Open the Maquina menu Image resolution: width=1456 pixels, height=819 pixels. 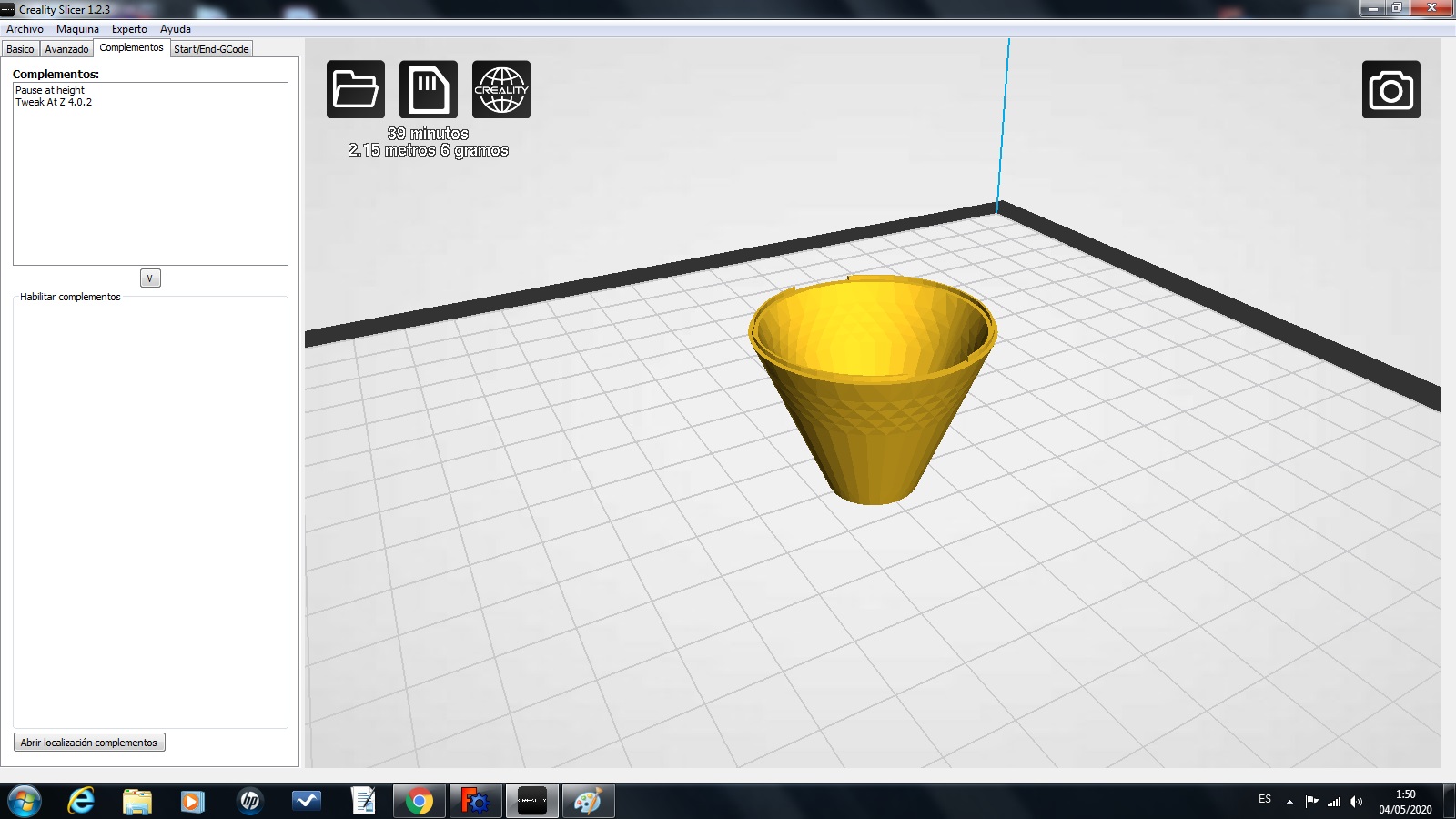(77, 29)
